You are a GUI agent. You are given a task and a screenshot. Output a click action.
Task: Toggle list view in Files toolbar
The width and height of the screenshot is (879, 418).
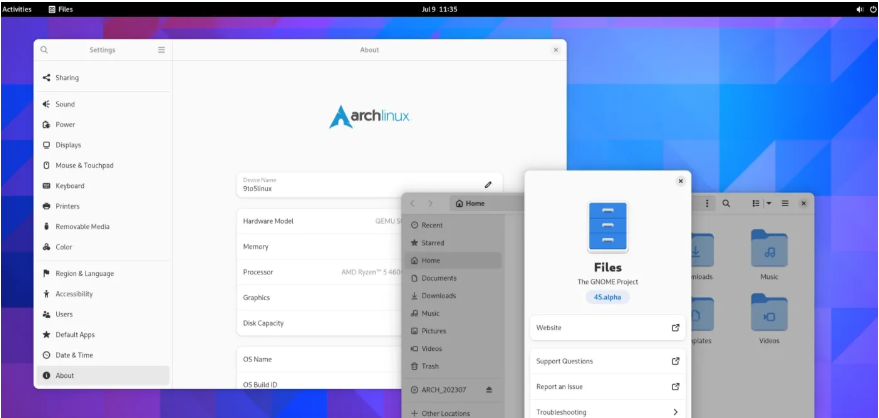point(756,203)
